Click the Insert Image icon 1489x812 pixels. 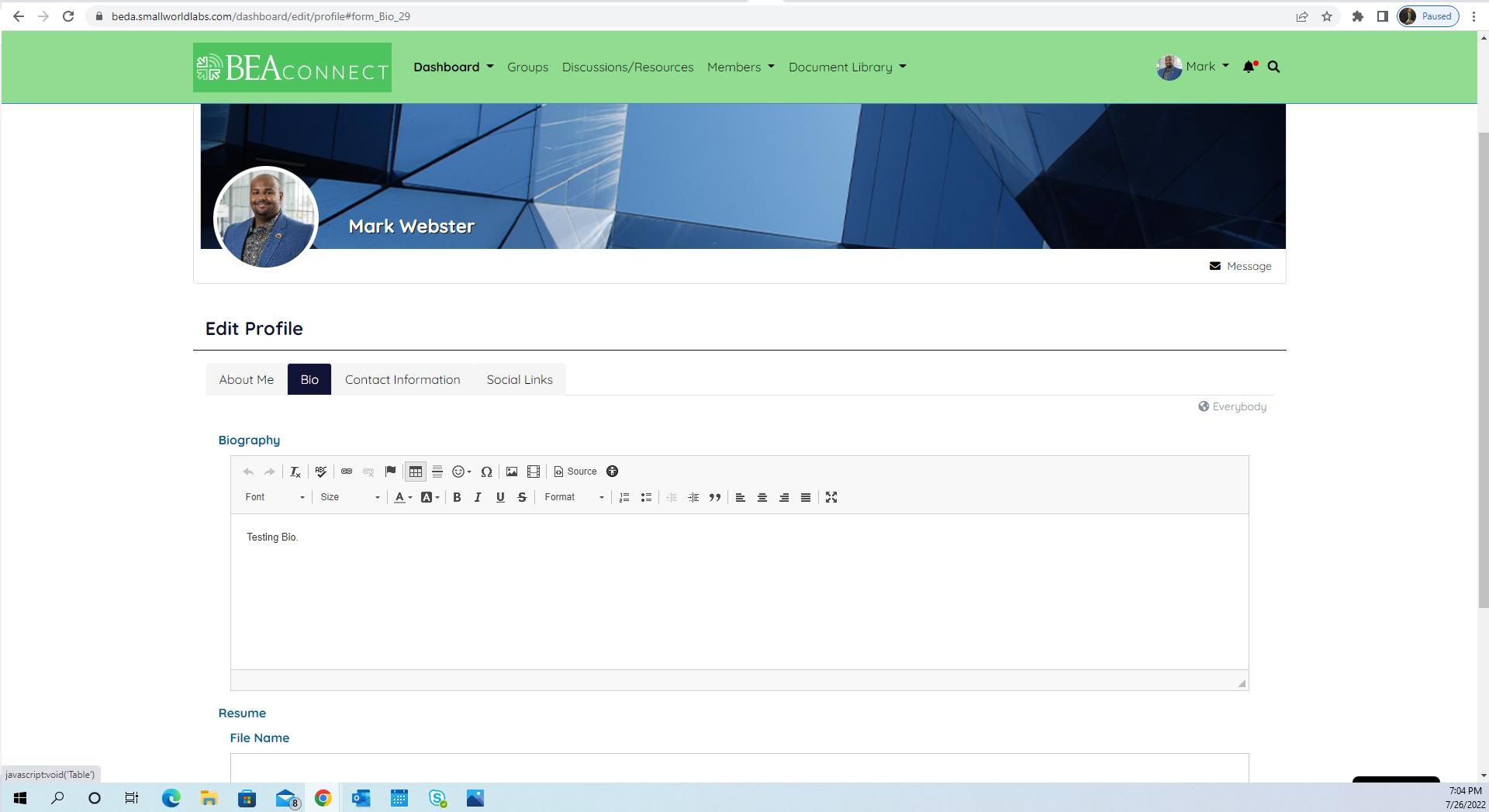512,472
